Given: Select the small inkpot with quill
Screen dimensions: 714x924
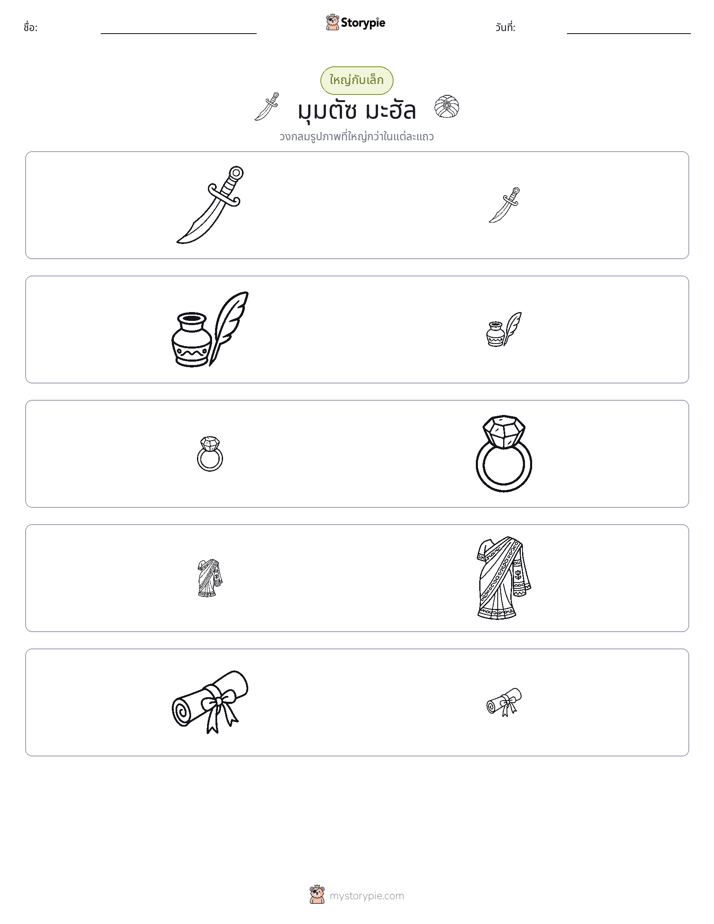Looking at the screenshot, I should (504, 329).
